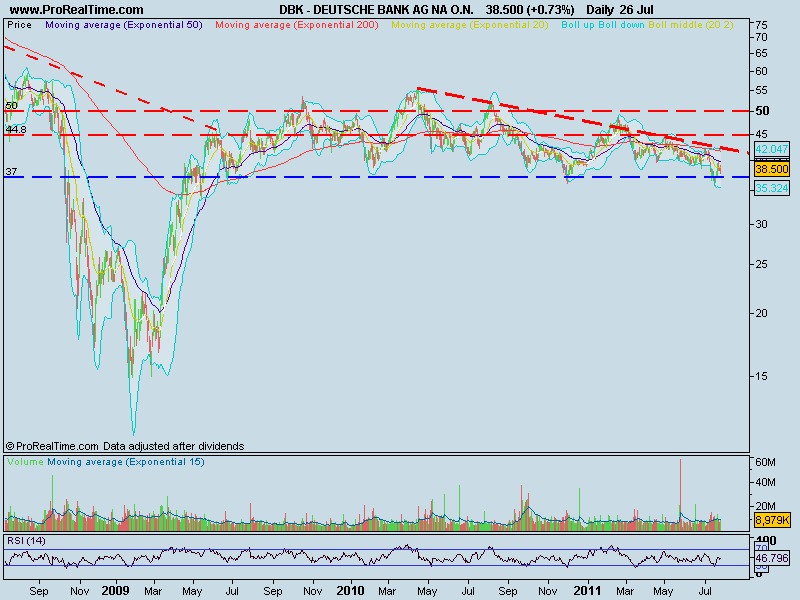Click the 2010 year marker on time axis
800x600 pixels.
tap(351, 591)
